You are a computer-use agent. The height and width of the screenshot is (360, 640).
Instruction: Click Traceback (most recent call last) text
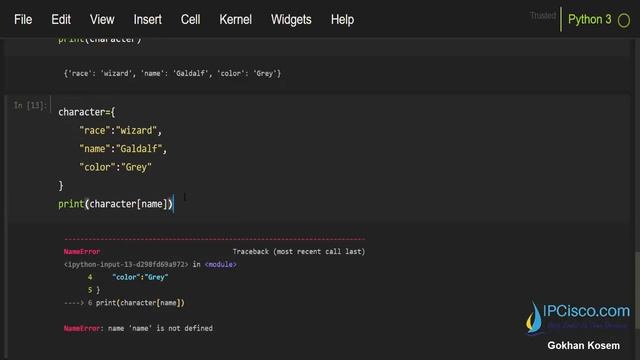tap(299, 252)
